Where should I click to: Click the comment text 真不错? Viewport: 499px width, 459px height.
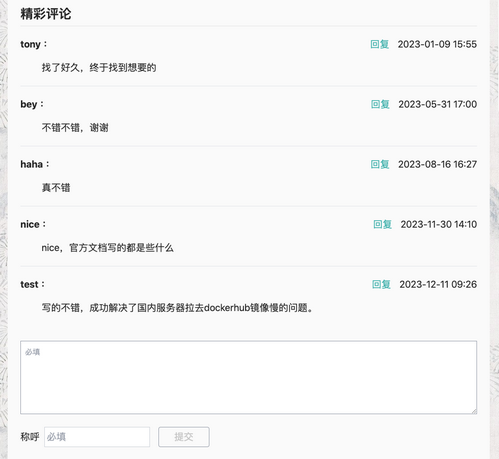coord(56,188)
